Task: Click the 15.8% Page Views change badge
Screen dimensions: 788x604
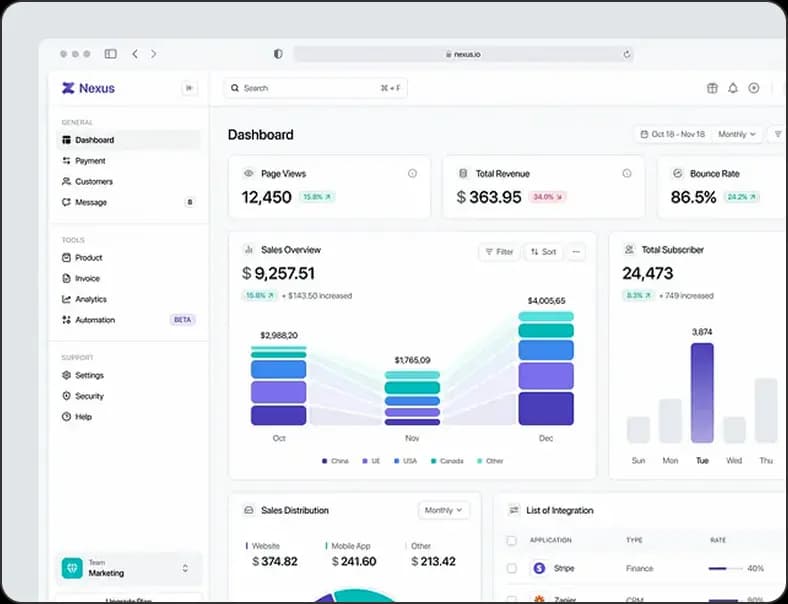Action: pos(317,197)
